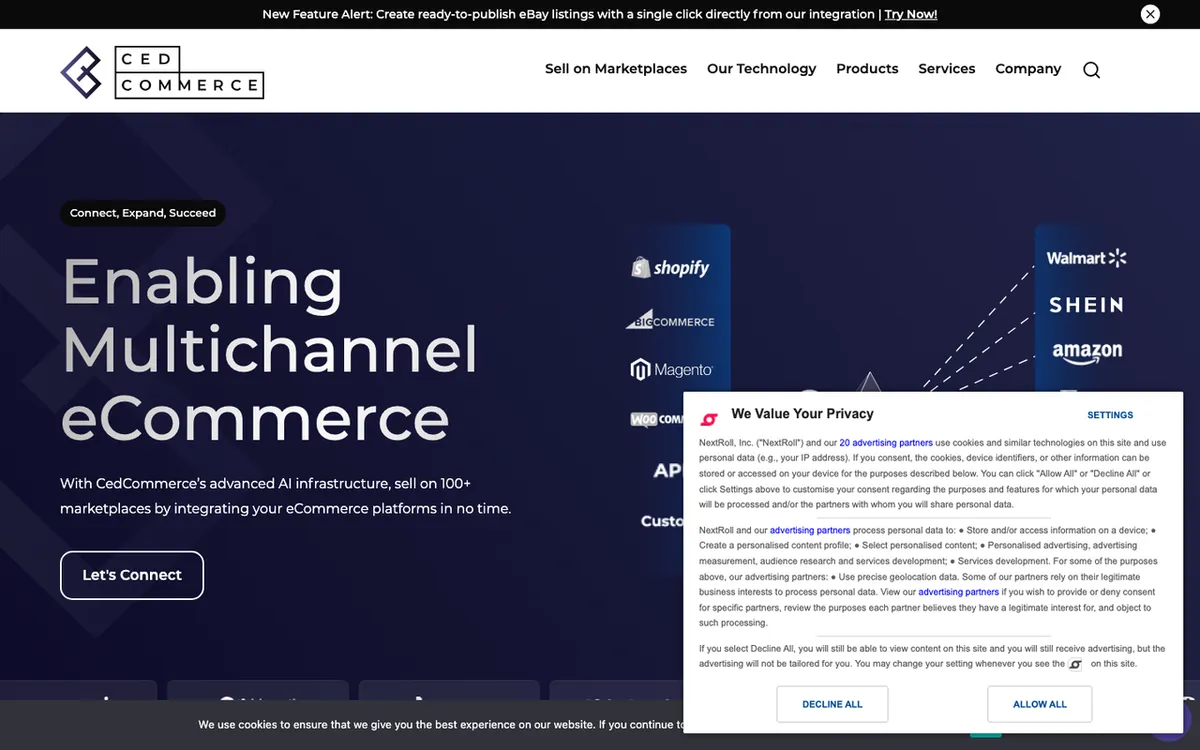
Task: Click the SHEIN logo
Action: (1086, 305)
